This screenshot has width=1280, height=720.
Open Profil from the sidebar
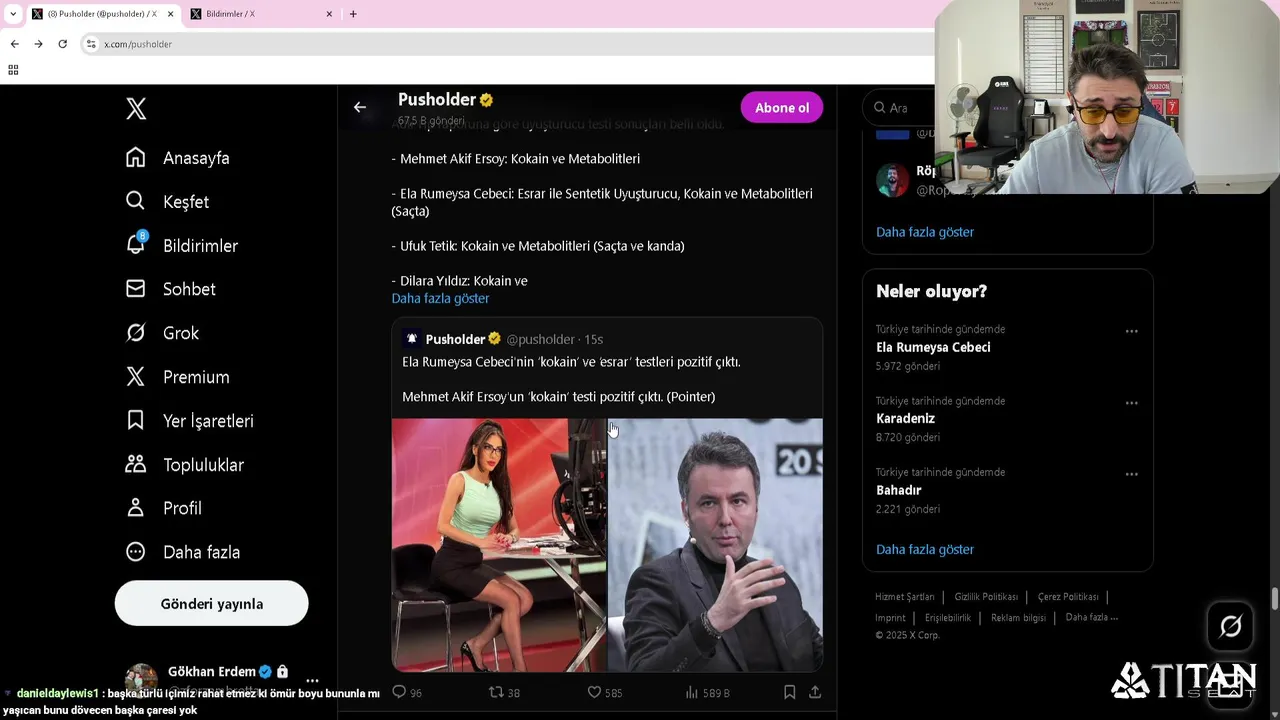point(164,508)
